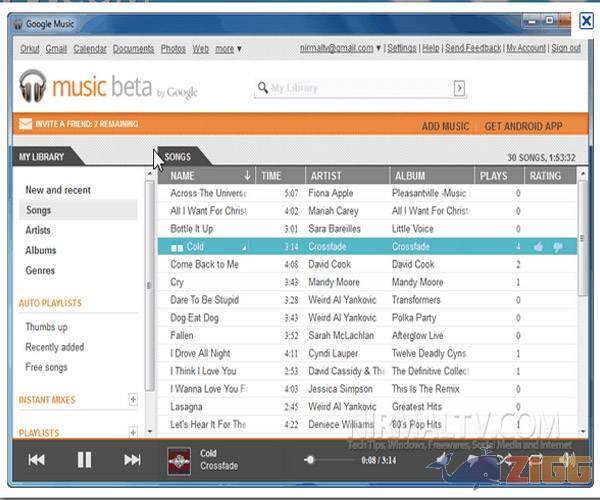Sort by Name column arrow
Viewport: 600px width, 500px height.
[x=247, y=175]
